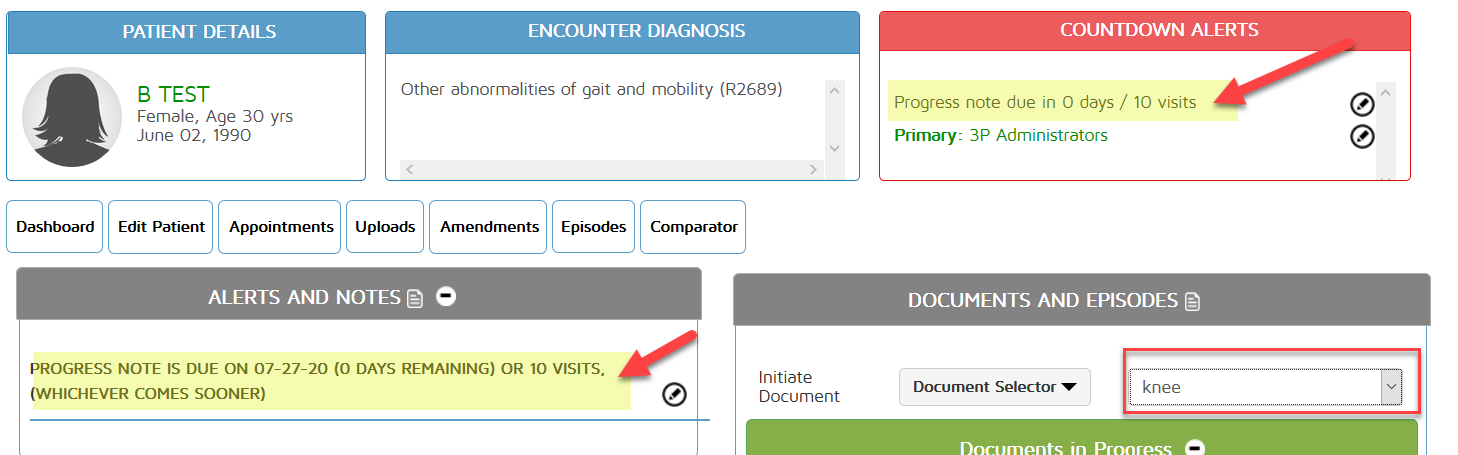This screenshot has height=455, width=1458.
Task: Click the Alerts and Notes document icon
Action: tap(415, 298)
